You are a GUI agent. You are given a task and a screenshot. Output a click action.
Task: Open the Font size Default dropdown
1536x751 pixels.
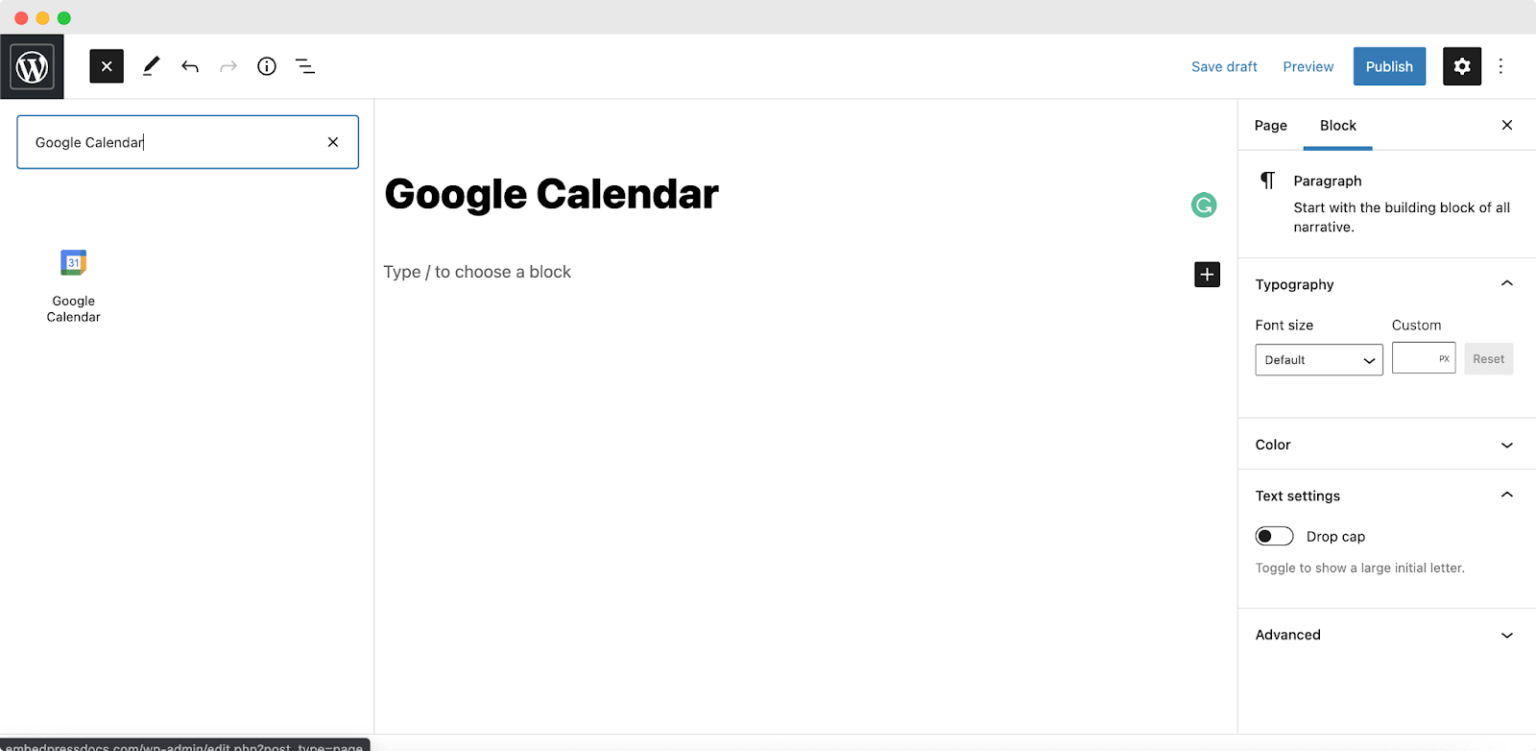pyautogui.click(x=1318, y=359)
